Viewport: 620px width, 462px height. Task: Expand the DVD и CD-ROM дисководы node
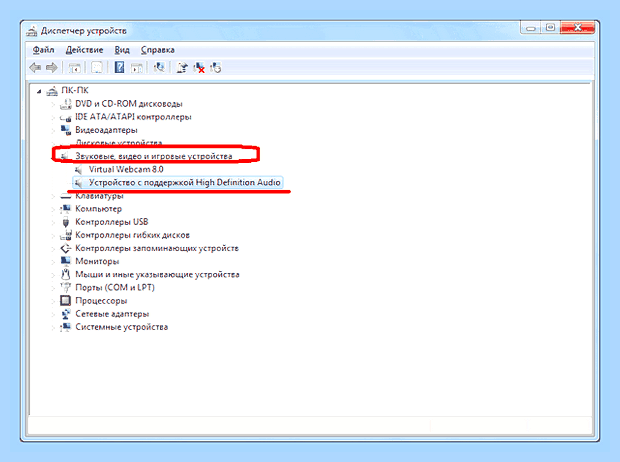53,105
